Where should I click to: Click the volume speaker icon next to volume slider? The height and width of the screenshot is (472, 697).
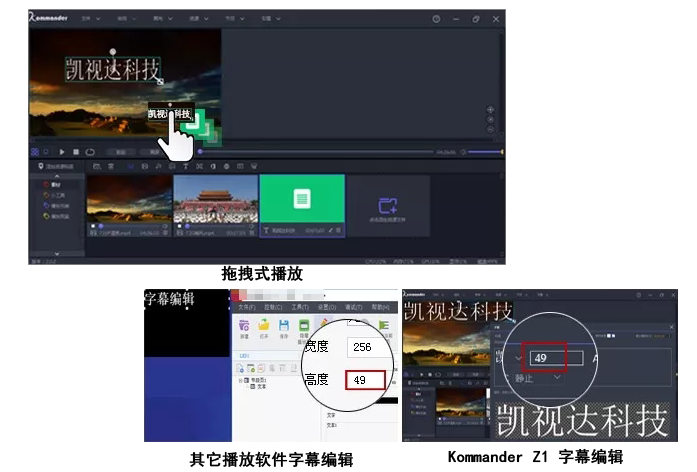463,152
